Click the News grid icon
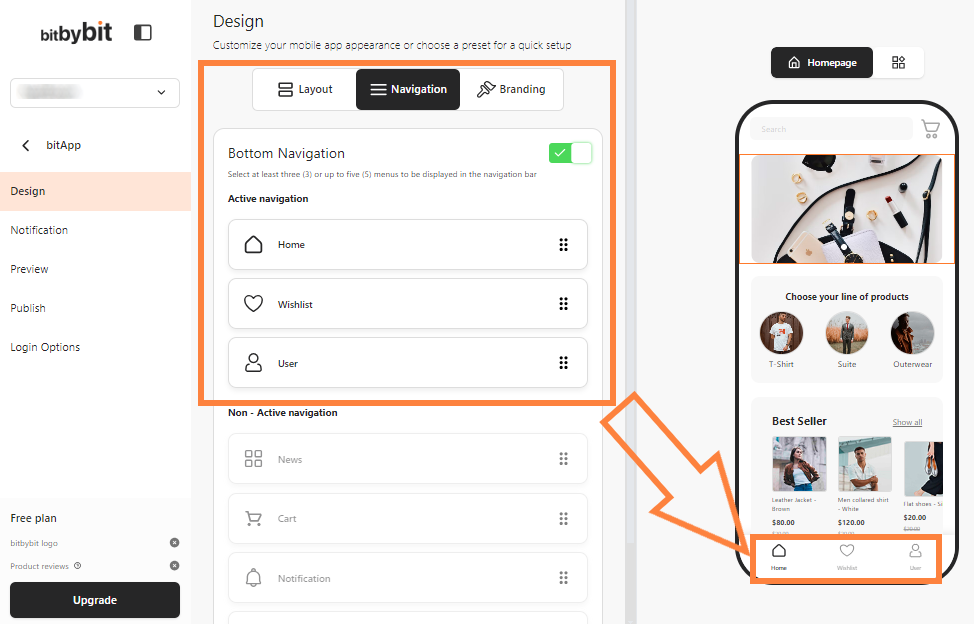The width and height of the screenshot is (974, 624). pyautogui.click(x=253, y=459)
